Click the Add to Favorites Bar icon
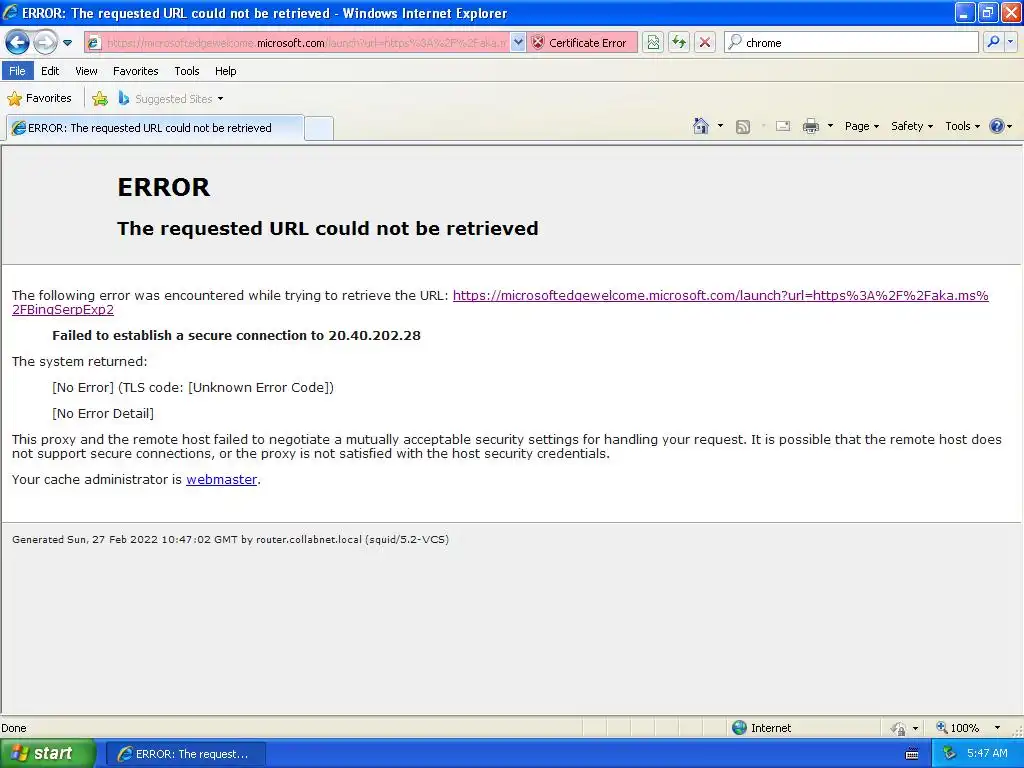This screenshot has width=1024, height=768. pos(100,99)
